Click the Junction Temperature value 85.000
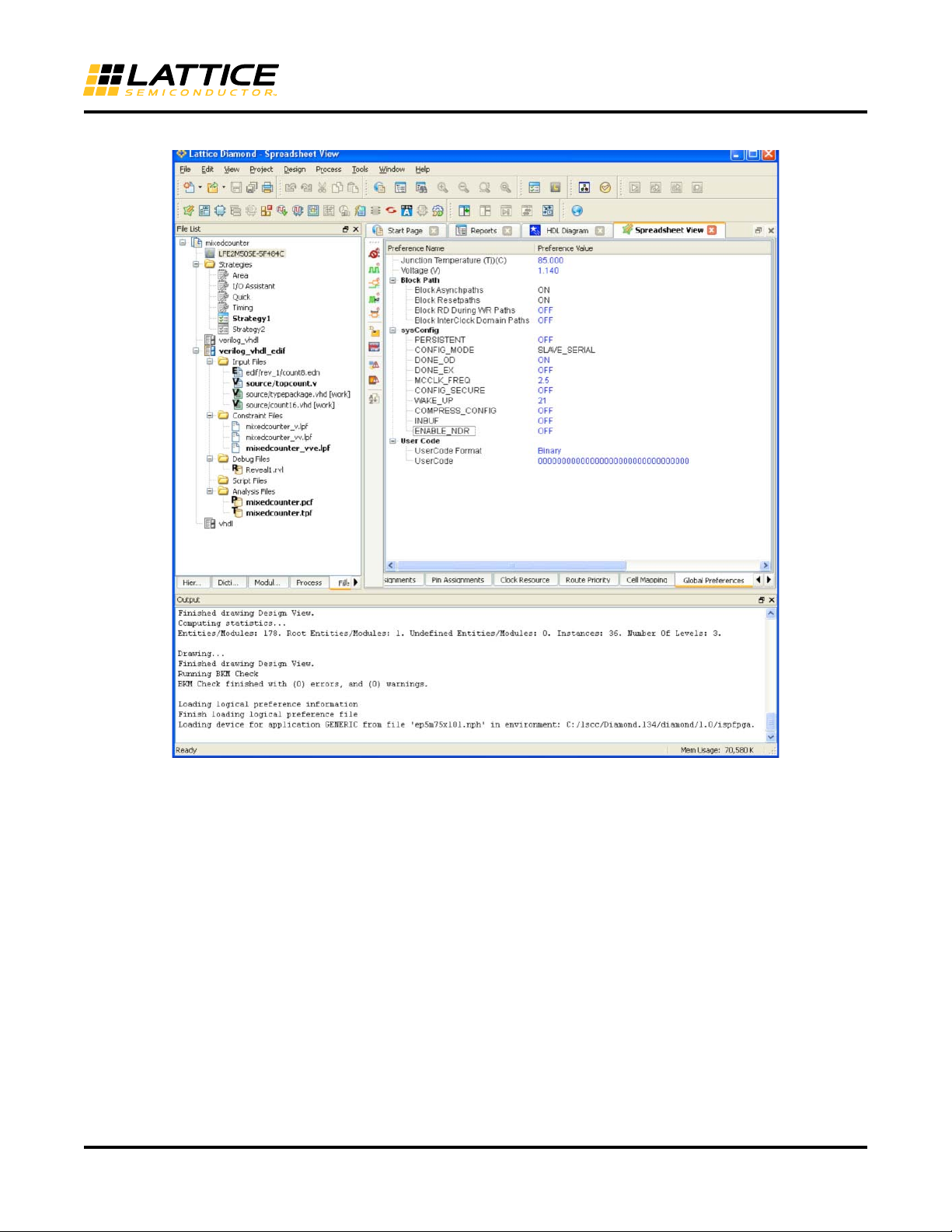 tap(550, 260)
